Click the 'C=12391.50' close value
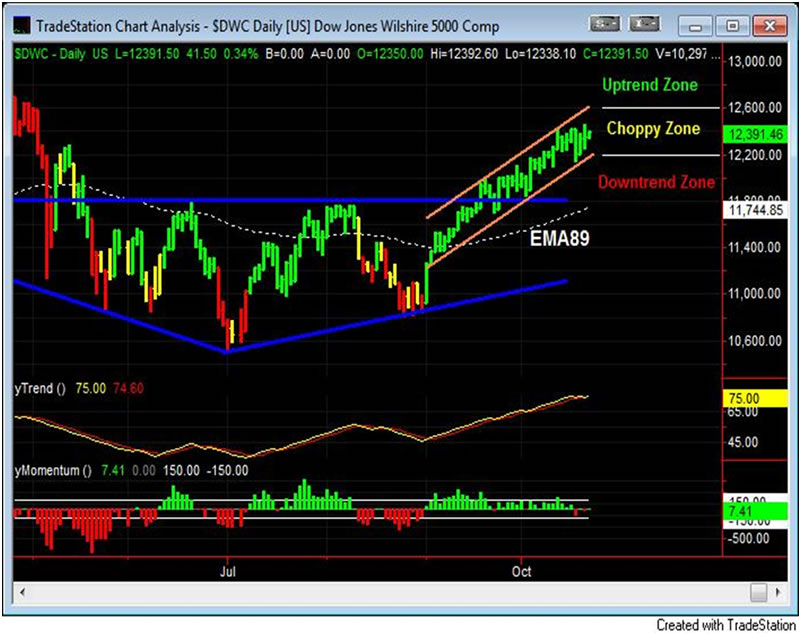 (615, 54)
